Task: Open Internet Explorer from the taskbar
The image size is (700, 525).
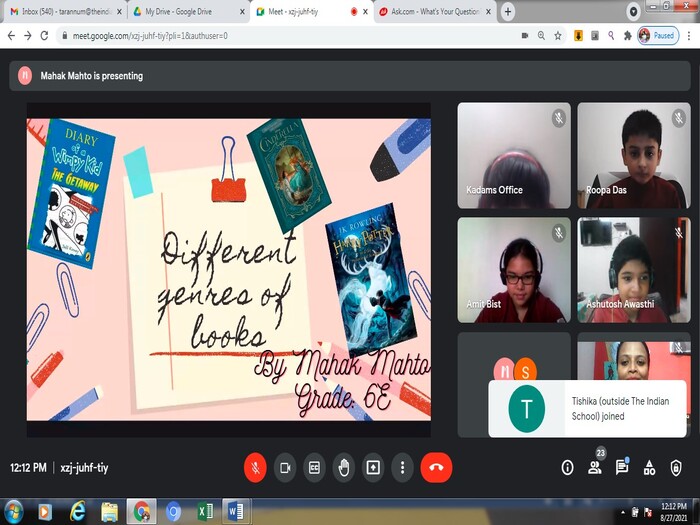Action: click(x=77, y=512)
